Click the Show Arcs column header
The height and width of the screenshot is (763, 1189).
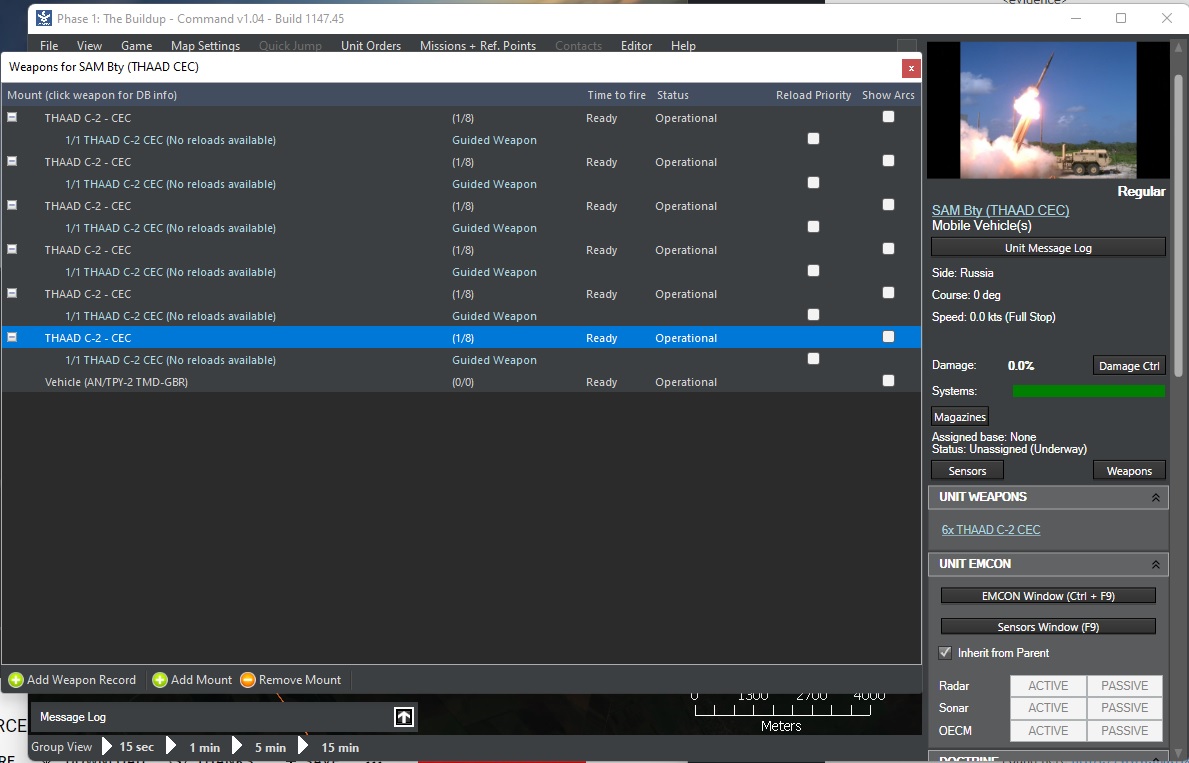coord(888,95)
